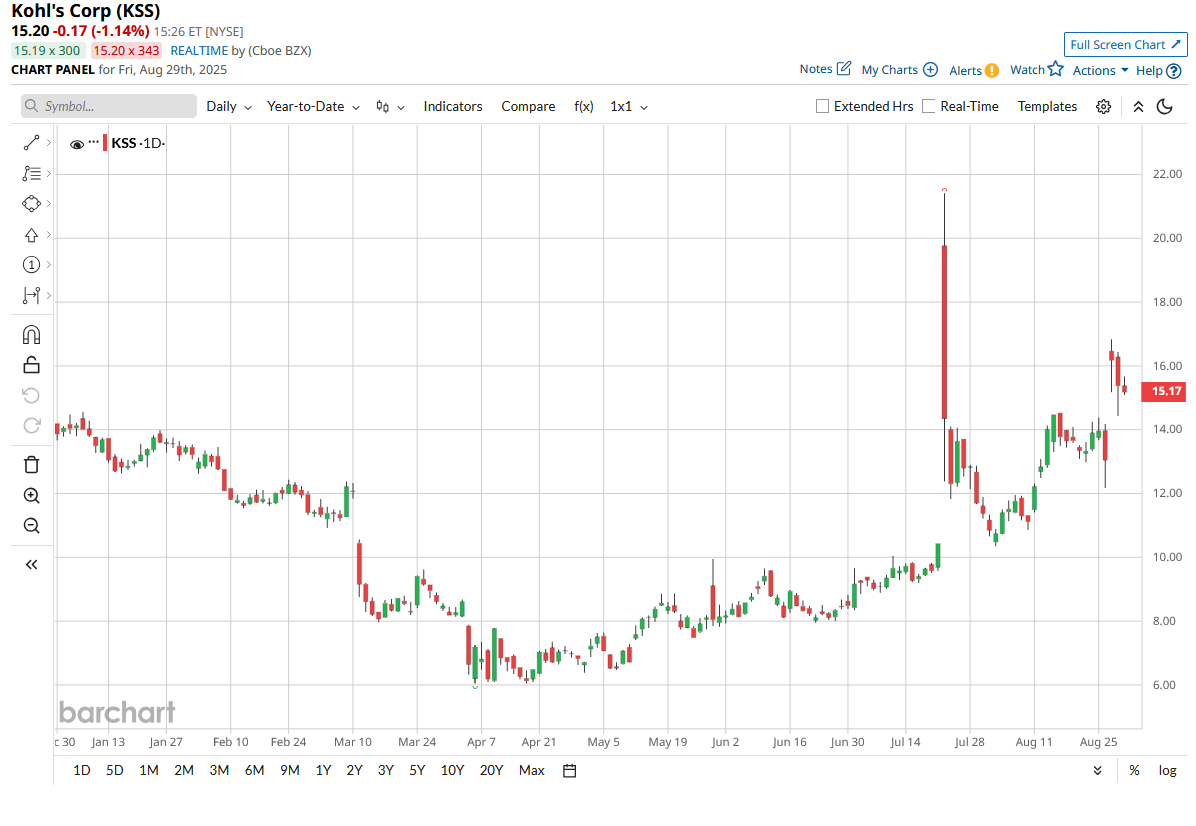
Task: Open the Daily interval dropdown
Action: [x=229, y=107]
